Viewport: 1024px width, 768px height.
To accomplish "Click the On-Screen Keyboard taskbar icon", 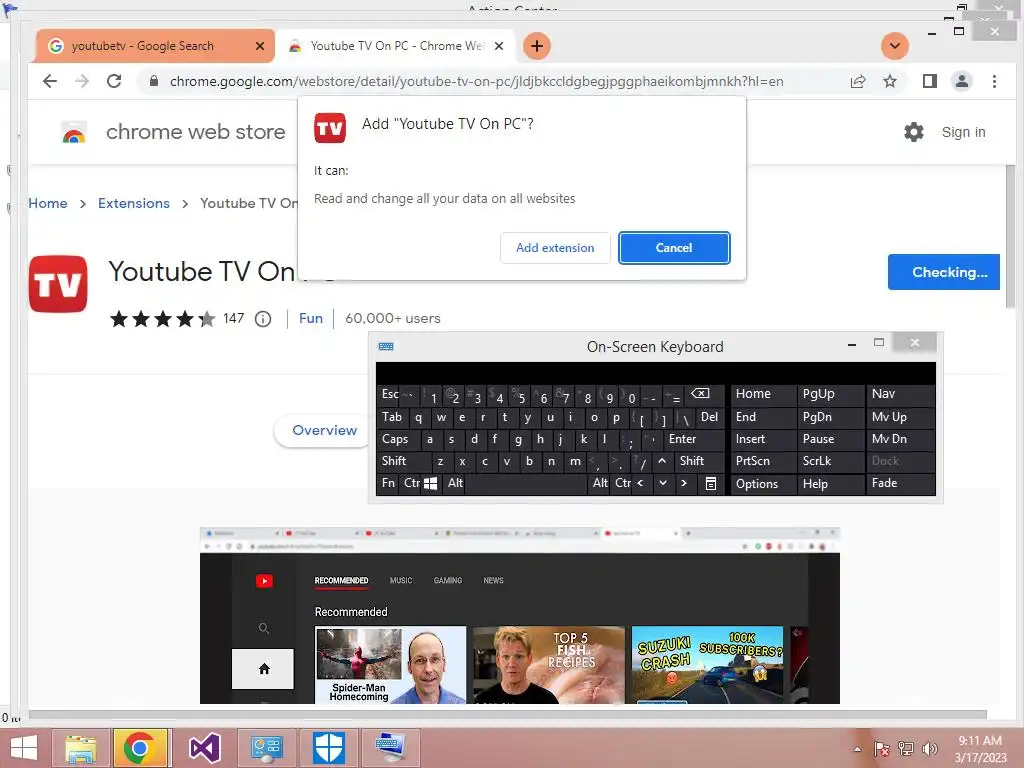I will click(x=391, y=748).
